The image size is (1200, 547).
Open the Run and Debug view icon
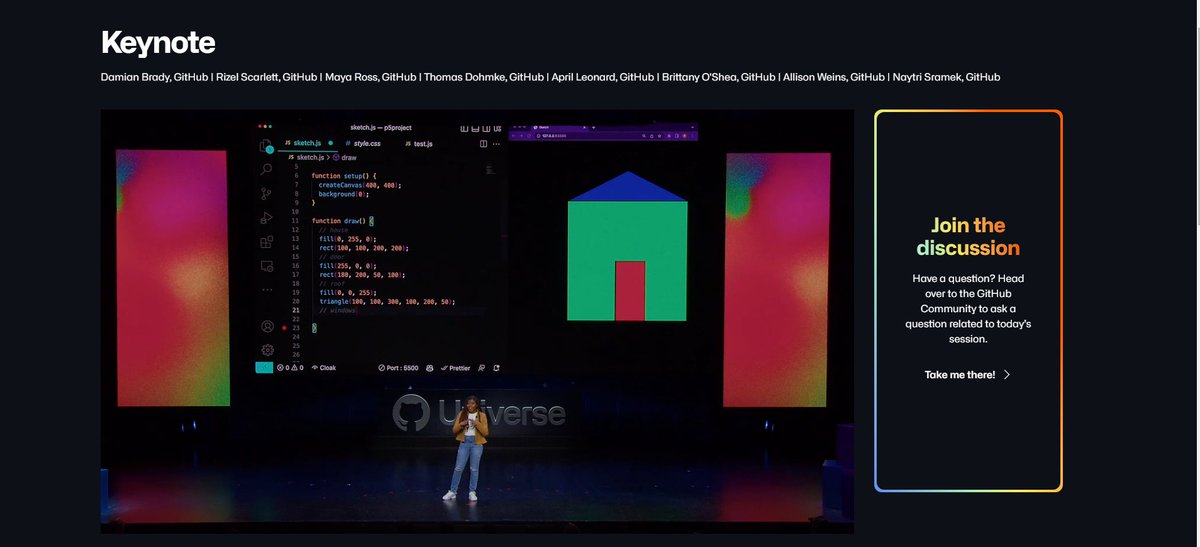266,218
